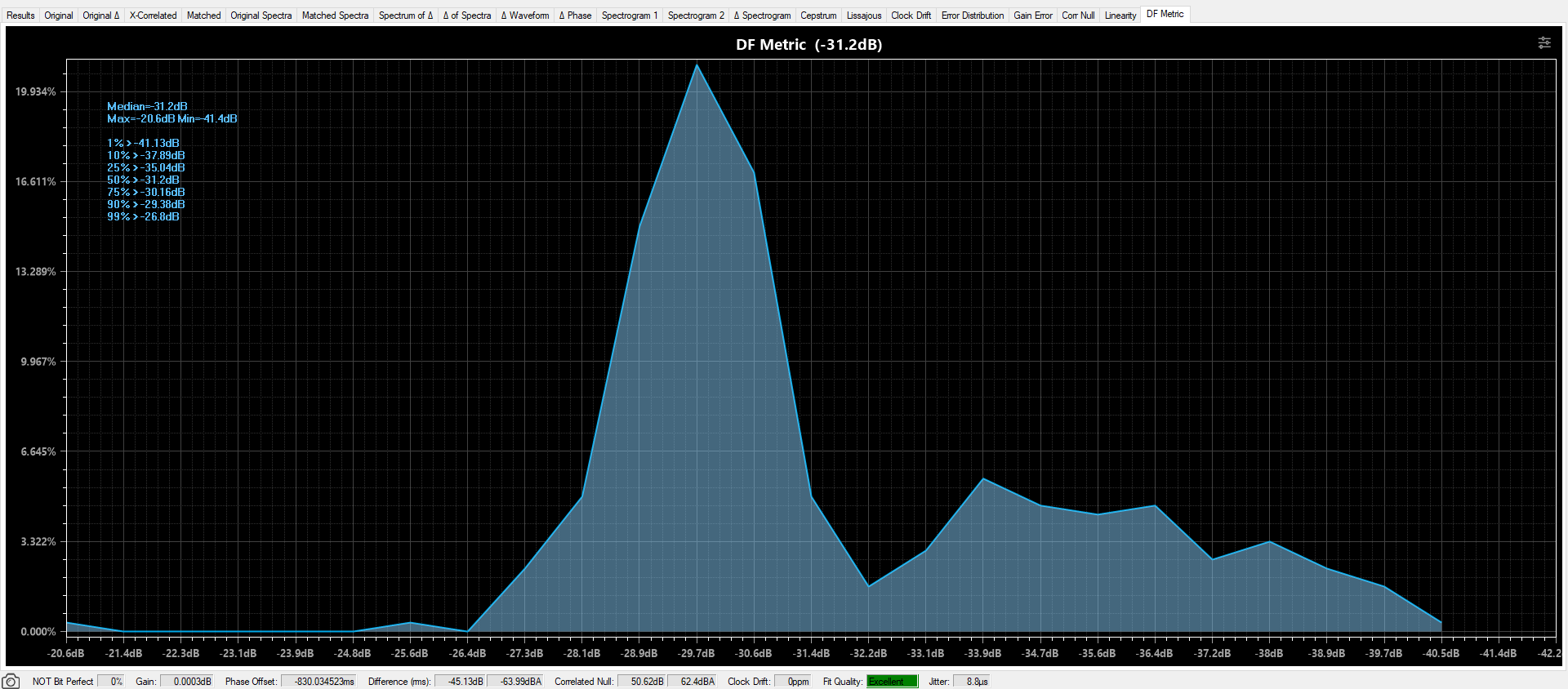Click the -29.7dB x-axis label
The height and width of the screenshot is (689, 1568).
click(696, 653)
